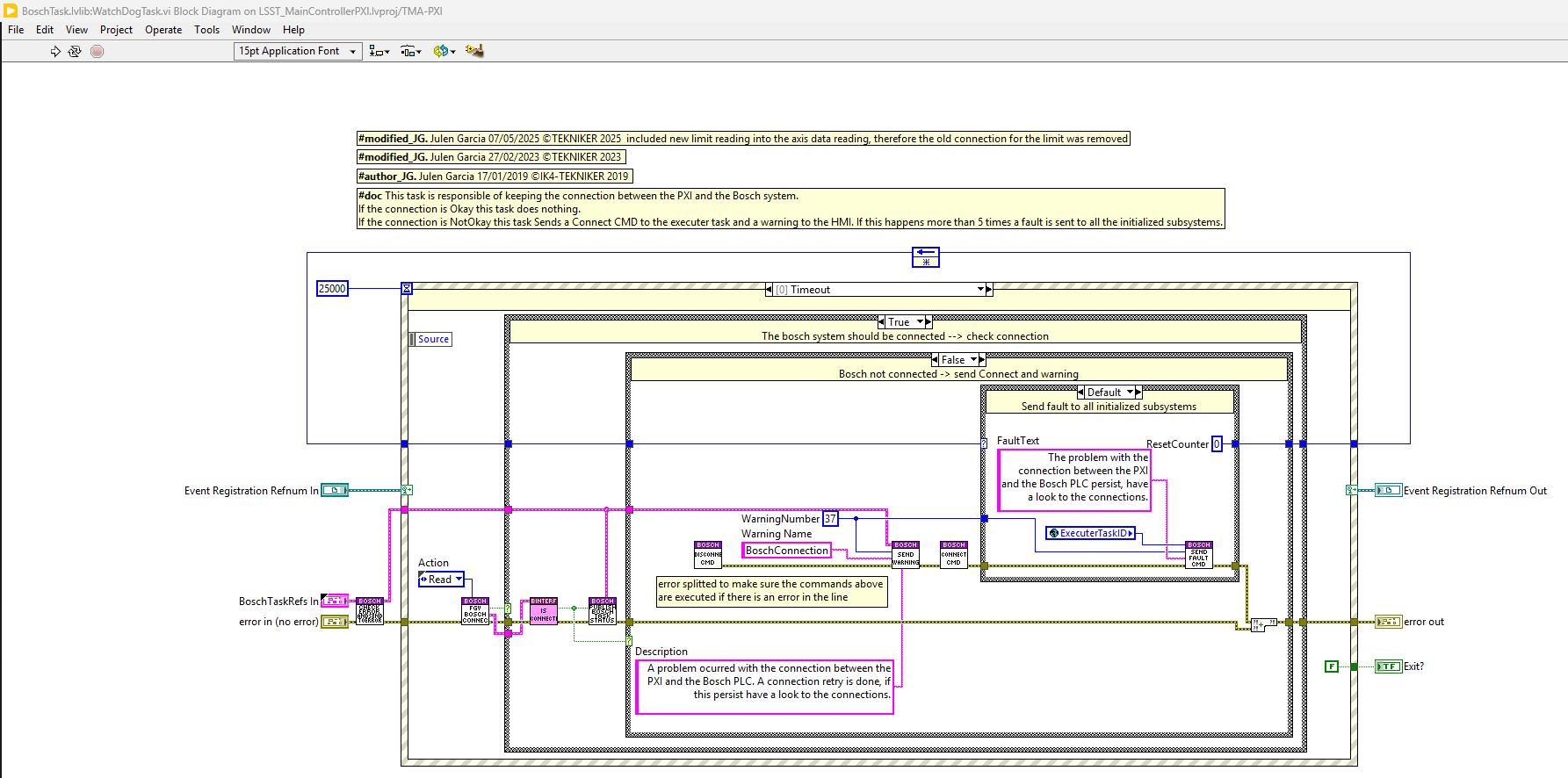Click the Clean Up Diagram icon
The height and width of the screenshot is (778, 1568).
[474, 51]
